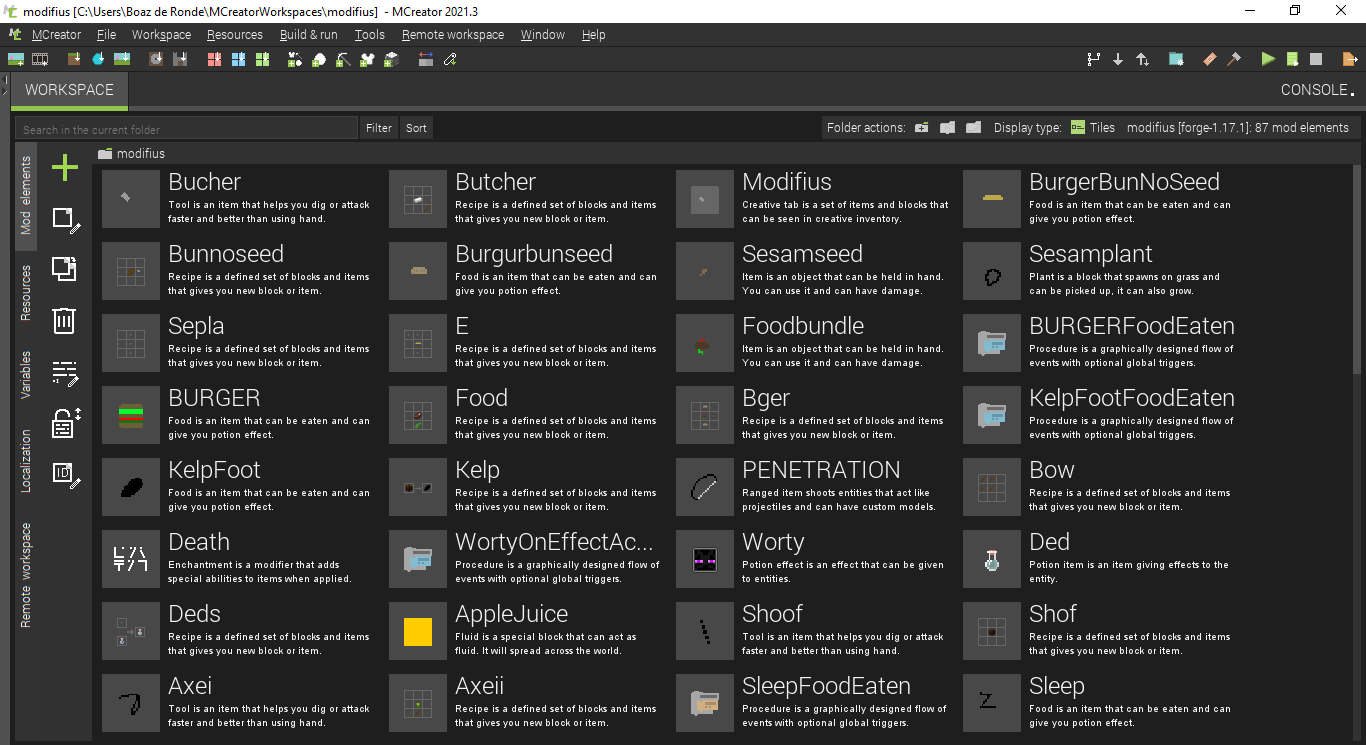Delete selected element using trash icon
Image resolution: width=1366 pixels, height=745 pixels.
64,320
